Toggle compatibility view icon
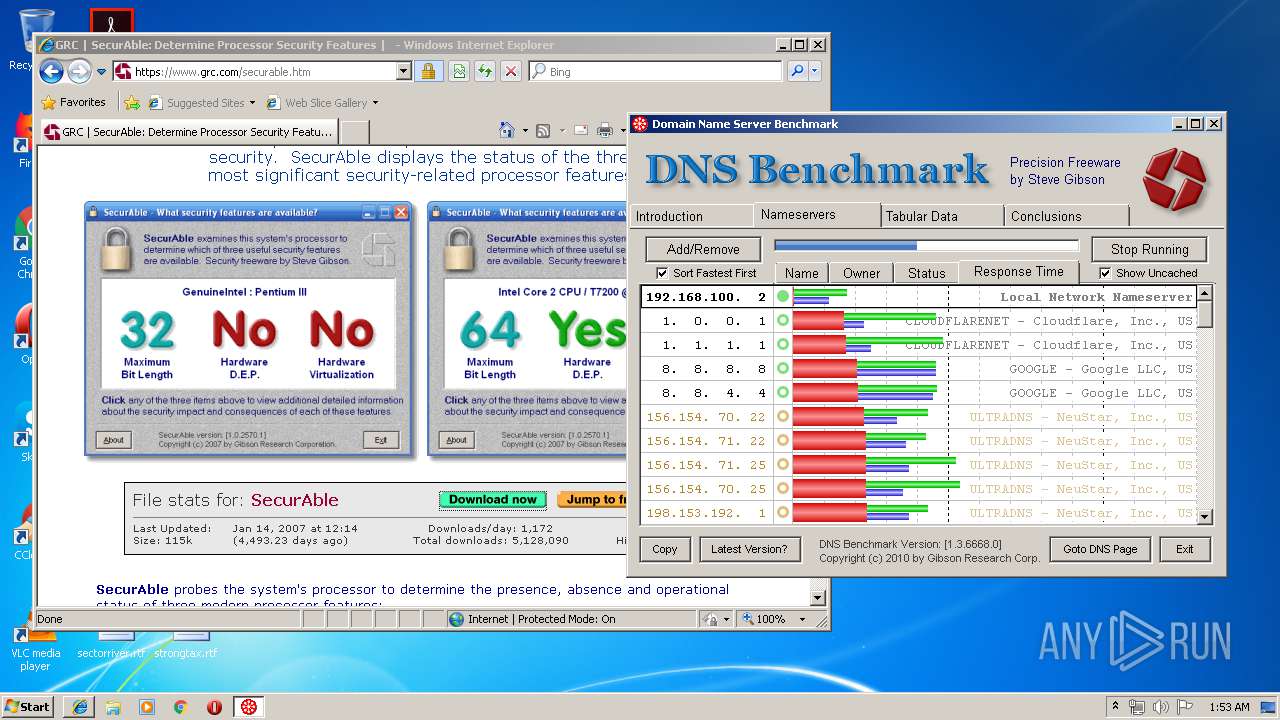This screenshot has width=1280, height=720. [x=459, y=72]
